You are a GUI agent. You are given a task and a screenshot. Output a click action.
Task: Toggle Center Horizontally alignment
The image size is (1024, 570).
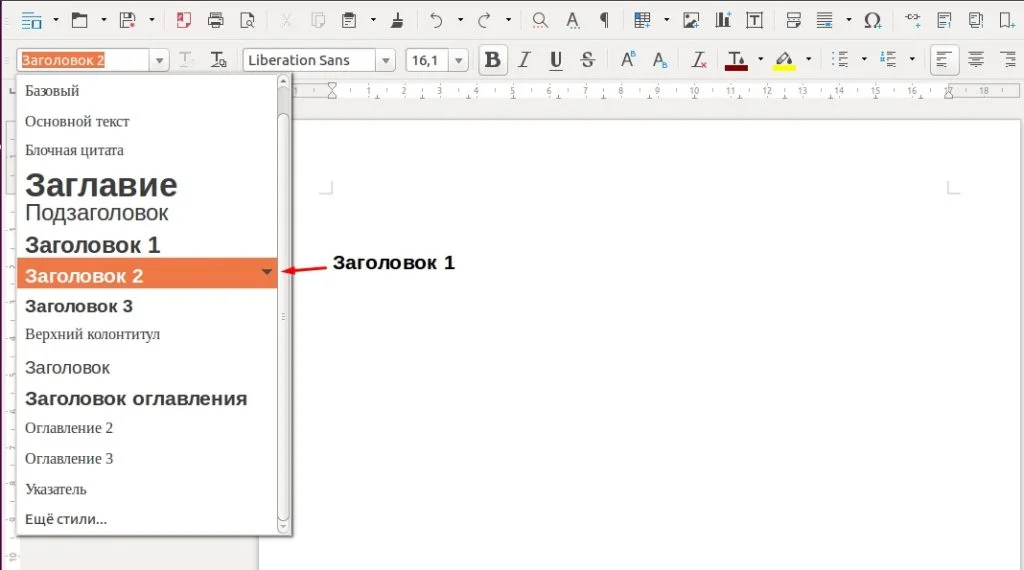coord(976,60)
